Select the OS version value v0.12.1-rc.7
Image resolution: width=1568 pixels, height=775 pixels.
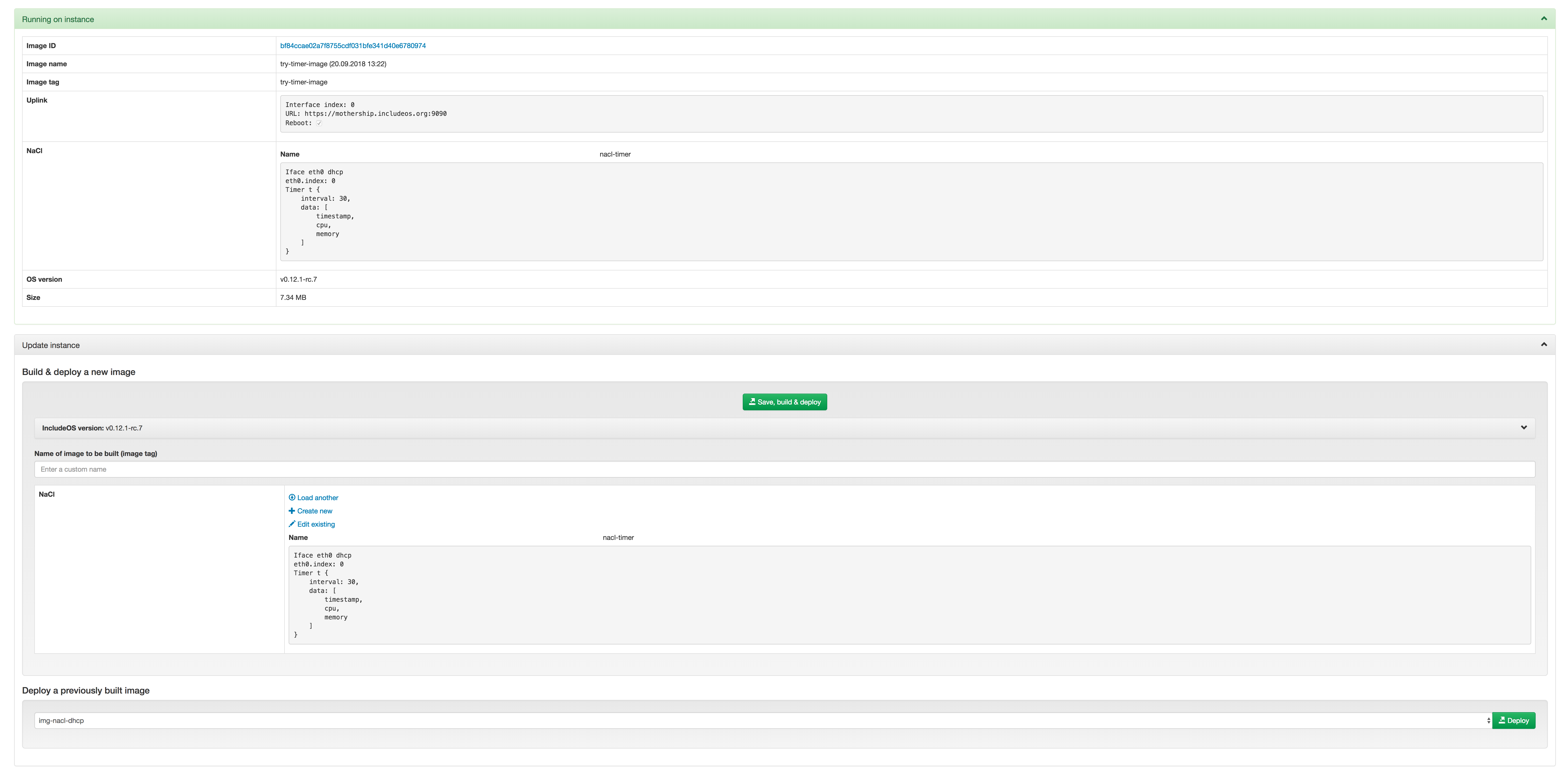click(x=298, y=280)
